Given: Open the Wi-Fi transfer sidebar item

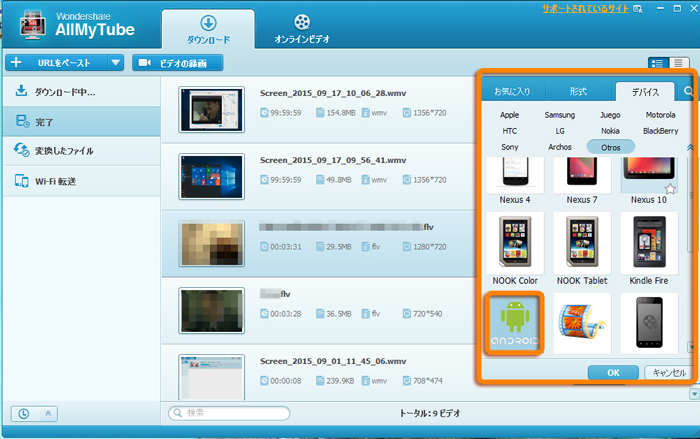Looking at the screenshot, I should pos(82,181).
